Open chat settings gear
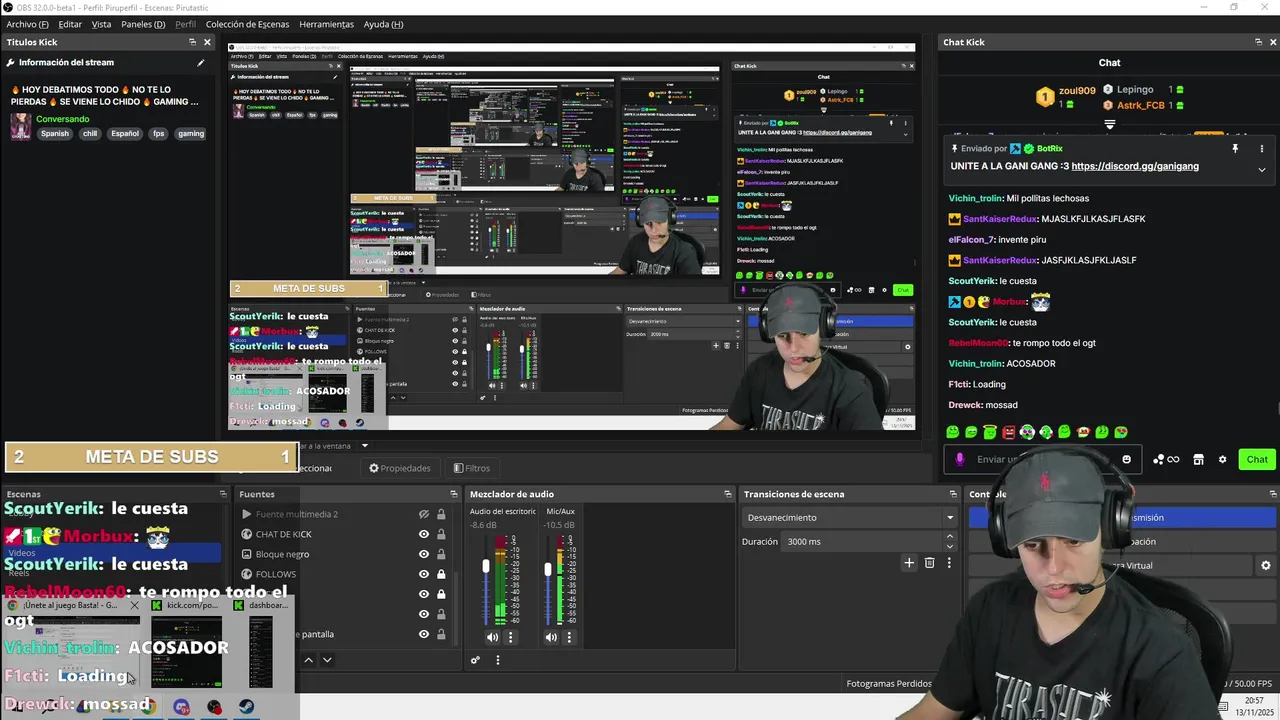Image resolution: width=1280 pixels, height=720 pixels. click(x=1222, y=459)
